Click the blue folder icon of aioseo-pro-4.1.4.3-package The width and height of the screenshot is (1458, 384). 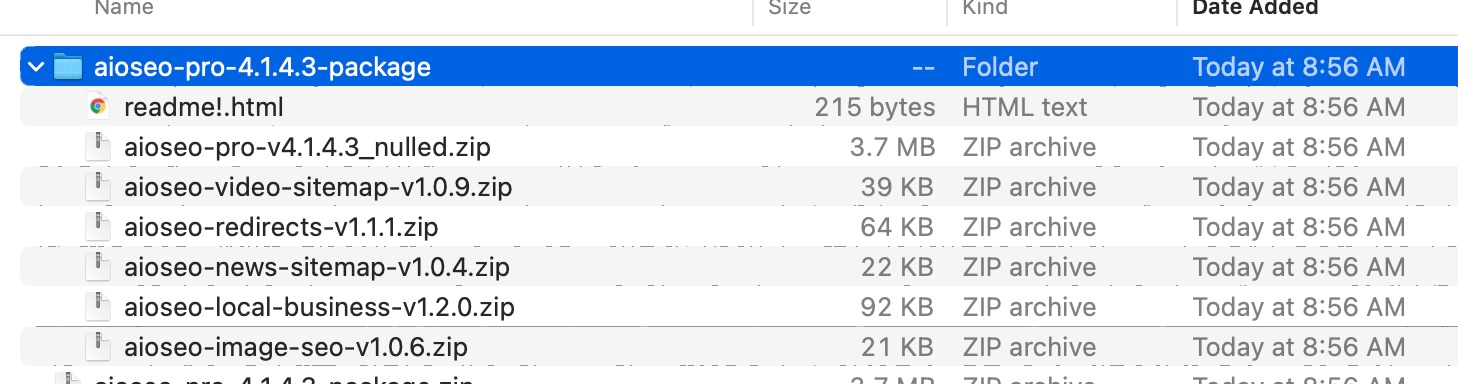pos(67,67)
